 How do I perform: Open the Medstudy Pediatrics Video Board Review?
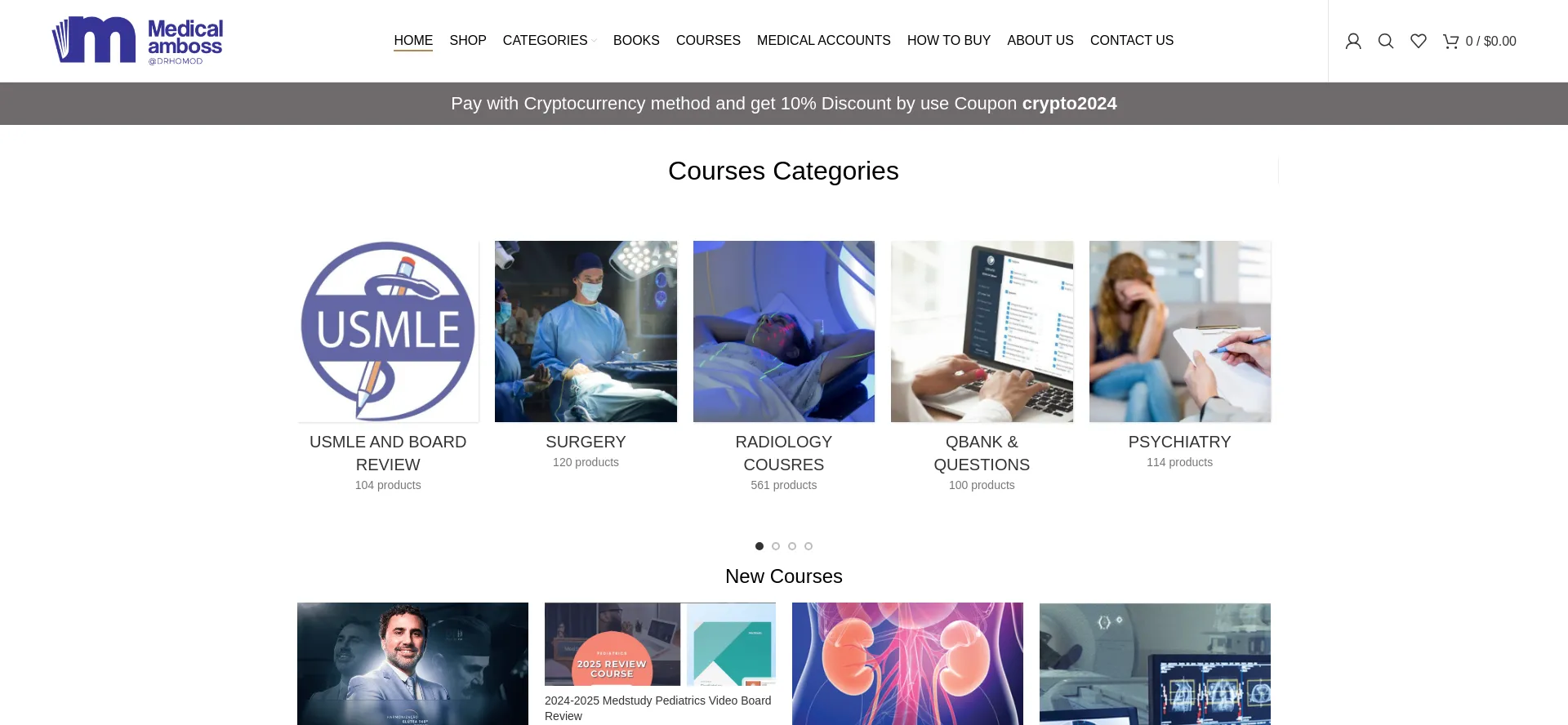pyautogui.click(x=657, y=708)
